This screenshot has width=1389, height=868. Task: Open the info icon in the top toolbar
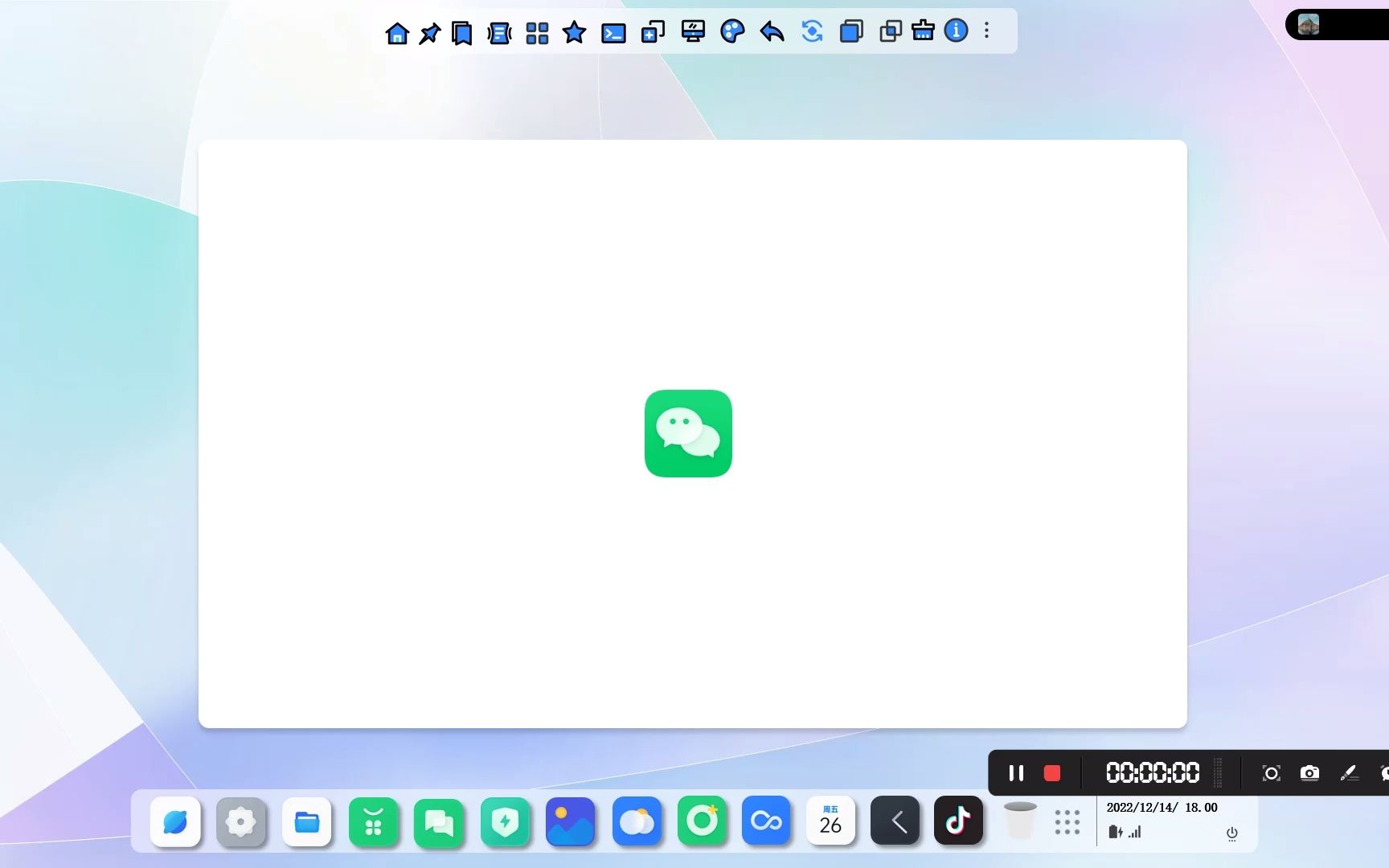(956, 31)
